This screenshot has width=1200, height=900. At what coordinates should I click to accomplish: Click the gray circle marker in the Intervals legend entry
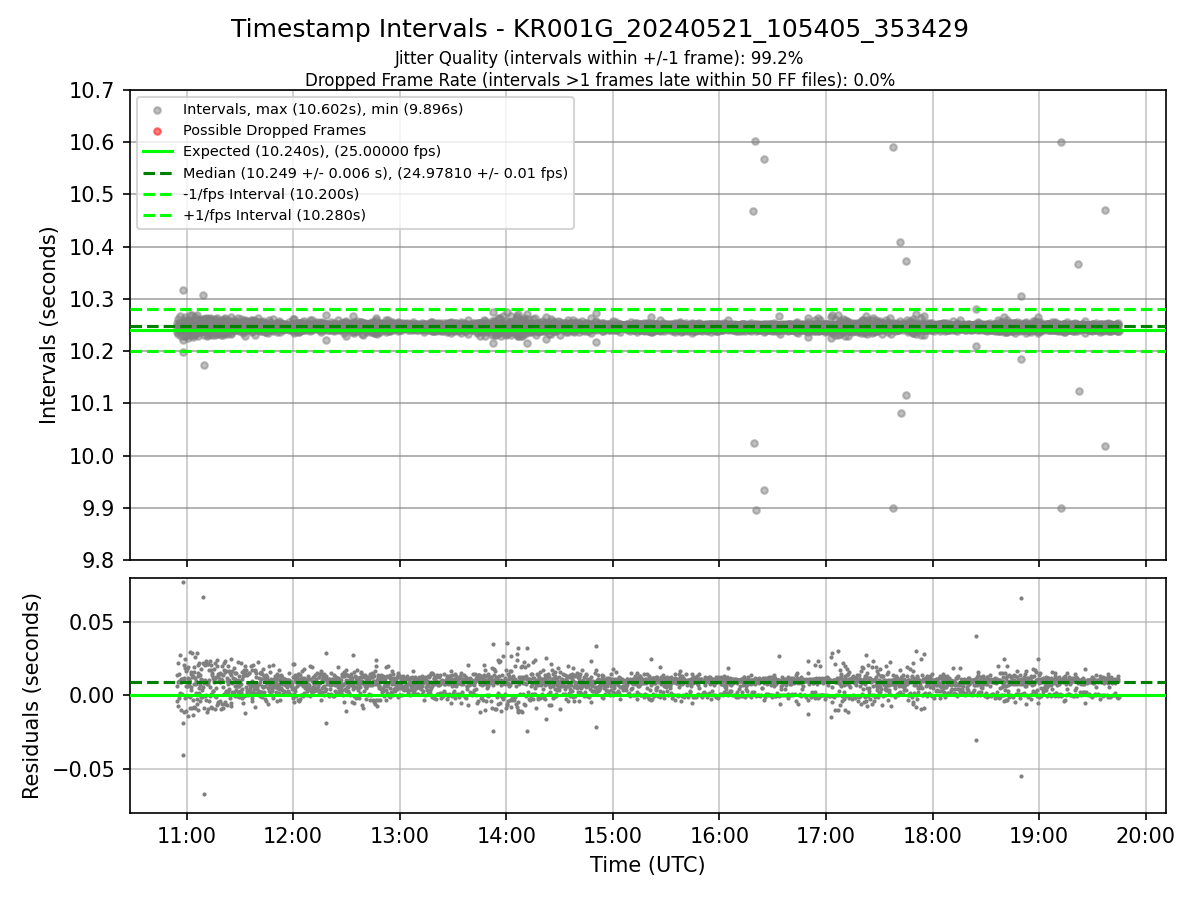tap(157, 110)
